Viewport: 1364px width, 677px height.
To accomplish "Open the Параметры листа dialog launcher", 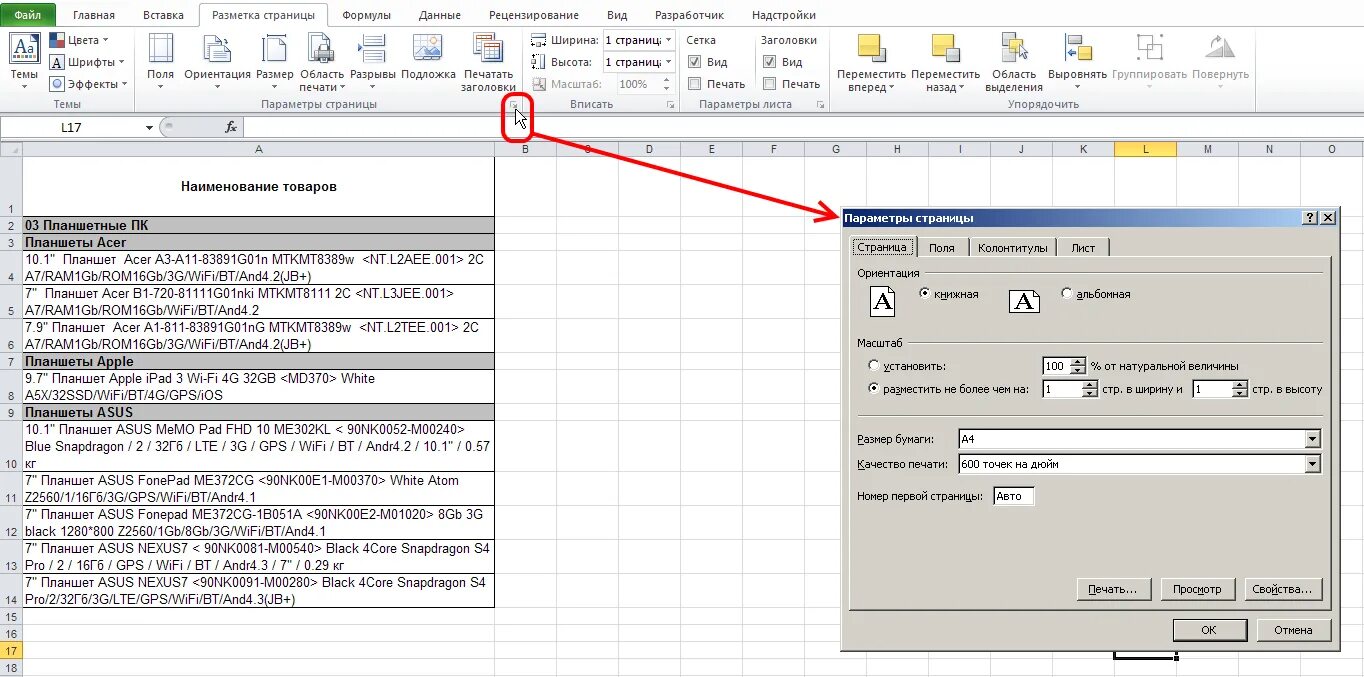I will (820, 105).
